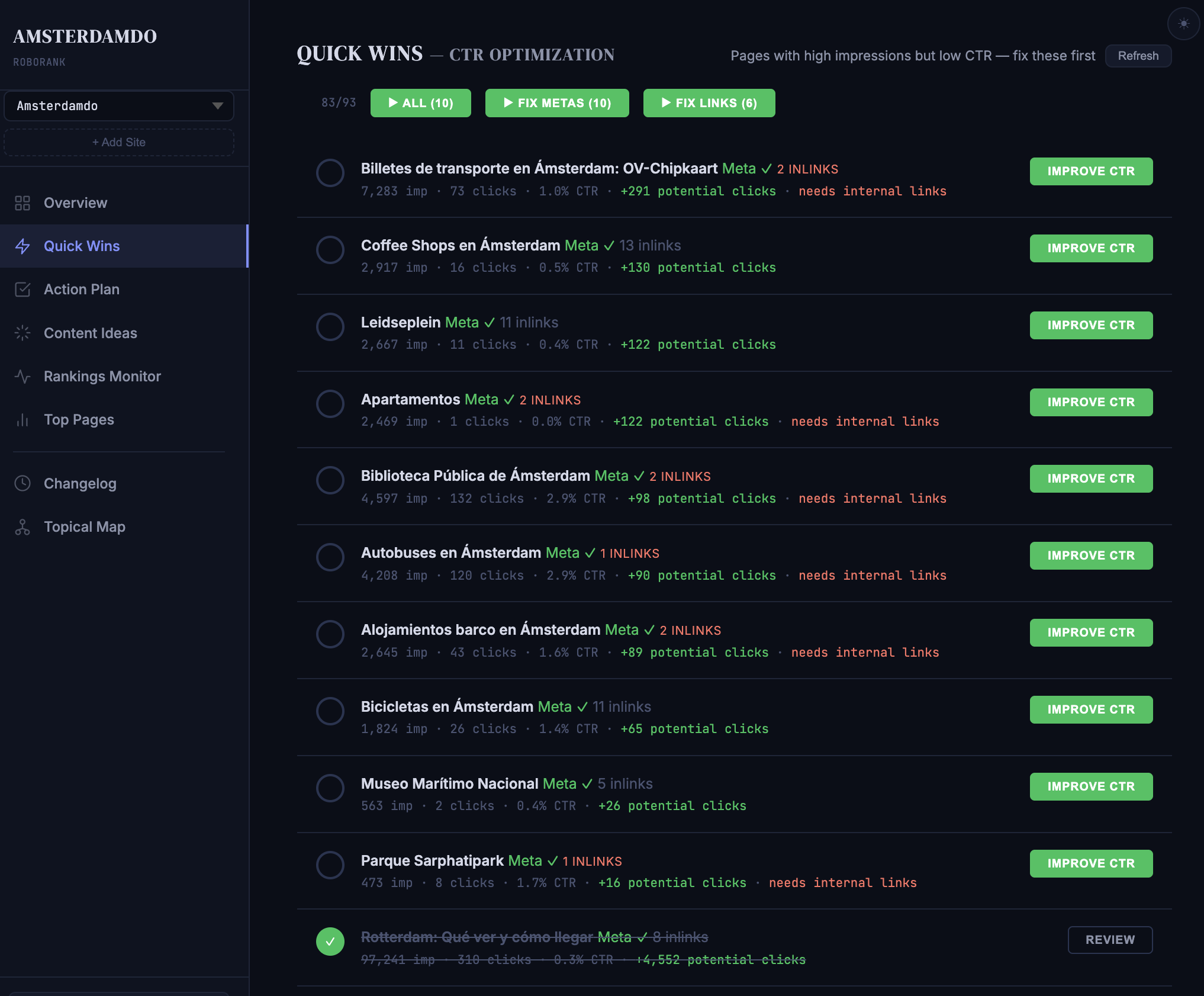Click the Action Plan checkbox icon

pos(22,290)
